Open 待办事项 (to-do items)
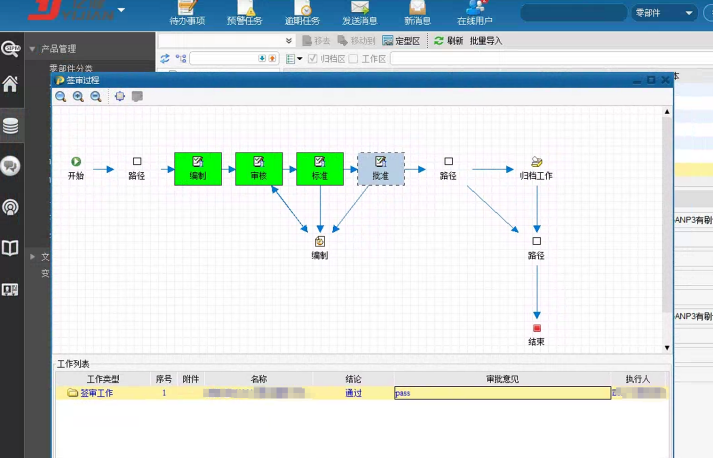713x458 pixels. point(187,13)
